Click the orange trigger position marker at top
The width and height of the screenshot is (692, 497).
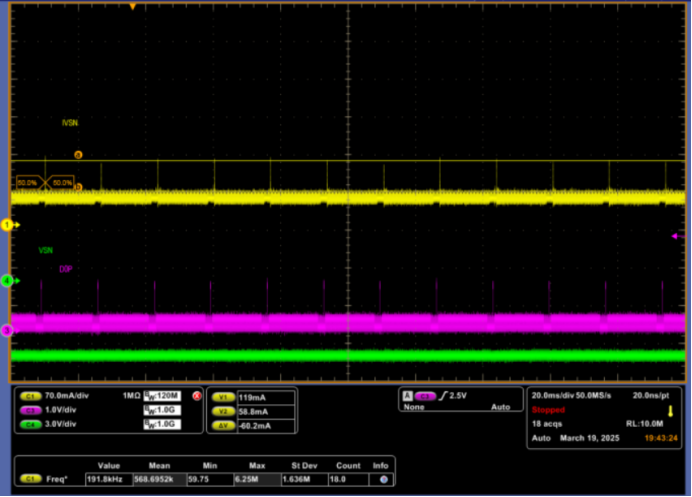tap(133, 6)
